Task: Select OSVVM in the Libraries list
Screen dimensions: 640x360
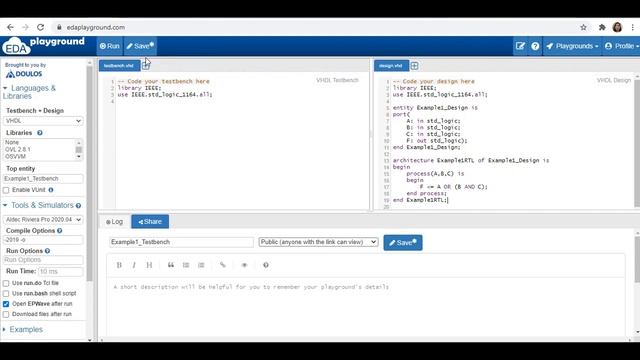Action: [16, 156]
